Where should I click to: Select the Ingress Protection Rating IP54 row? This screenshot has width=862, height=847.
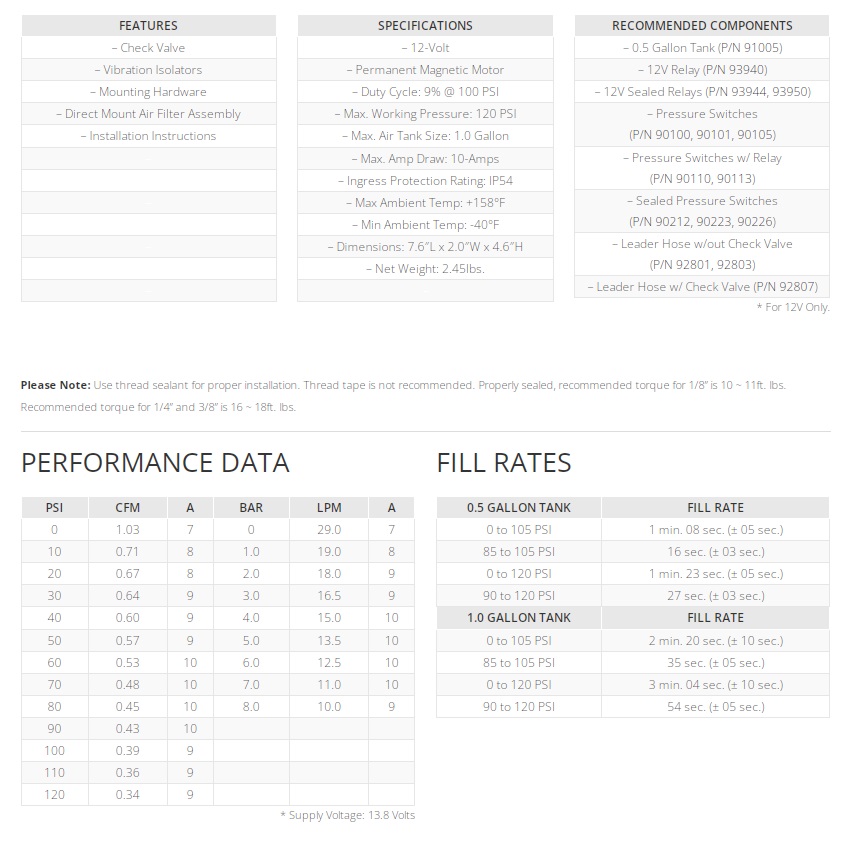[425, 181]
